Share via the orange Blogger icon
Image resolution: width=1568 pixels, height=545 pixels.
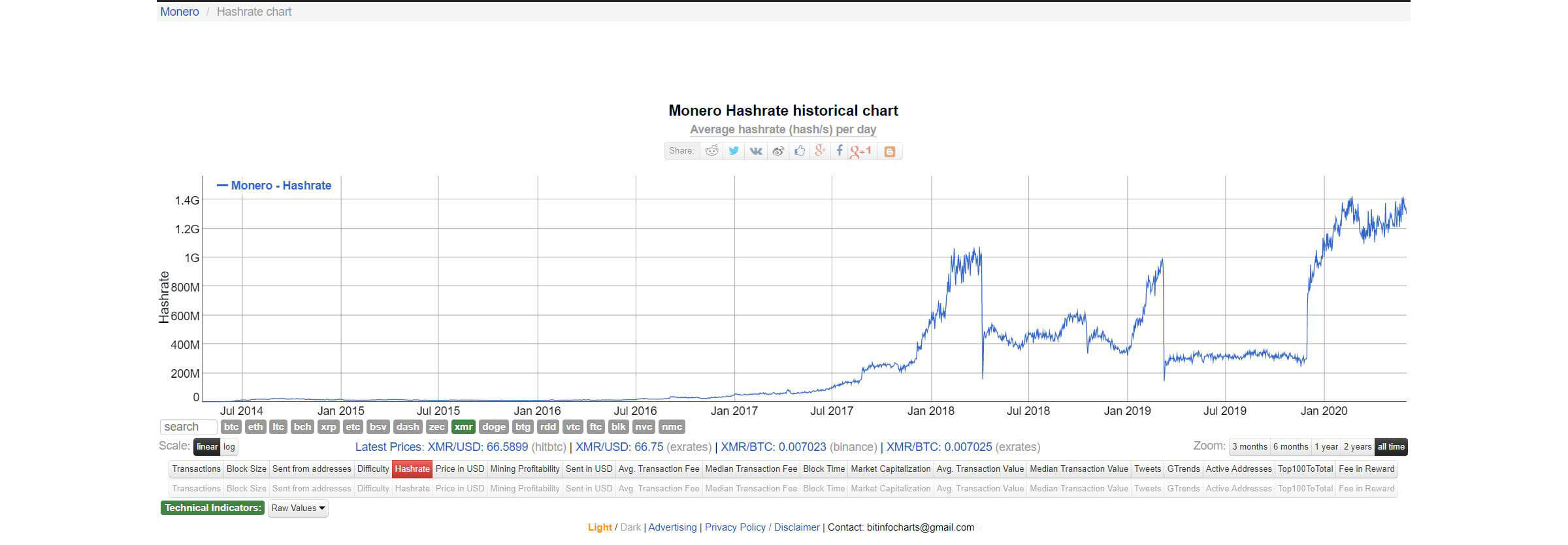point(889,151)
